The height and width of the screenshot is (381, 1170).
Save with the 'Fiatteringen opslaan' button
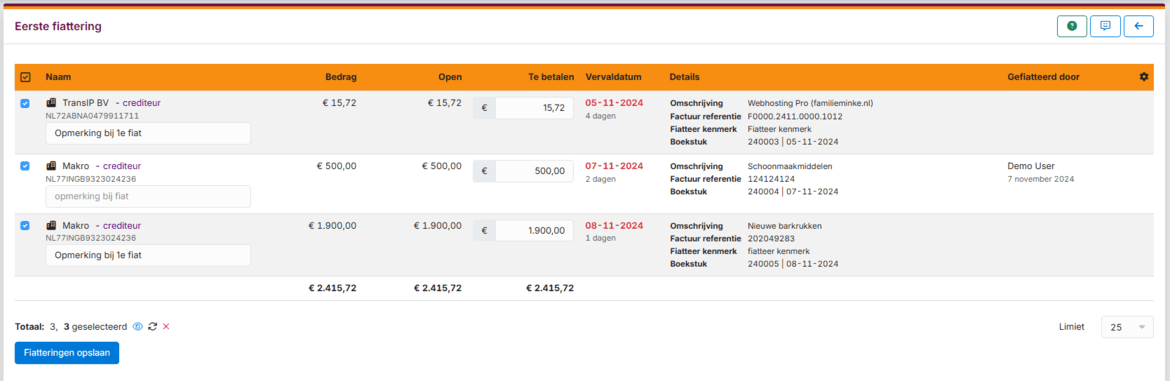tap(67, 353)
